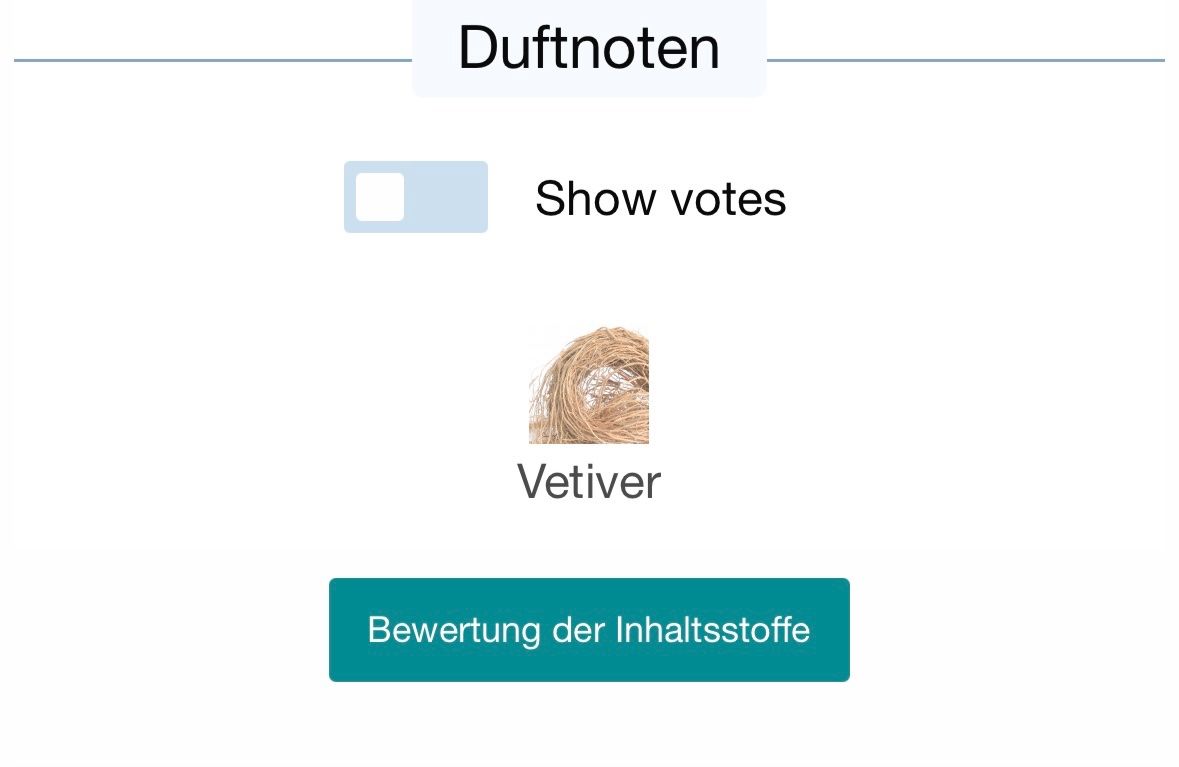Click the word 'Show' next to the toggle
This screenshot has height=767, width=1179.
click(x=596, y=199)
